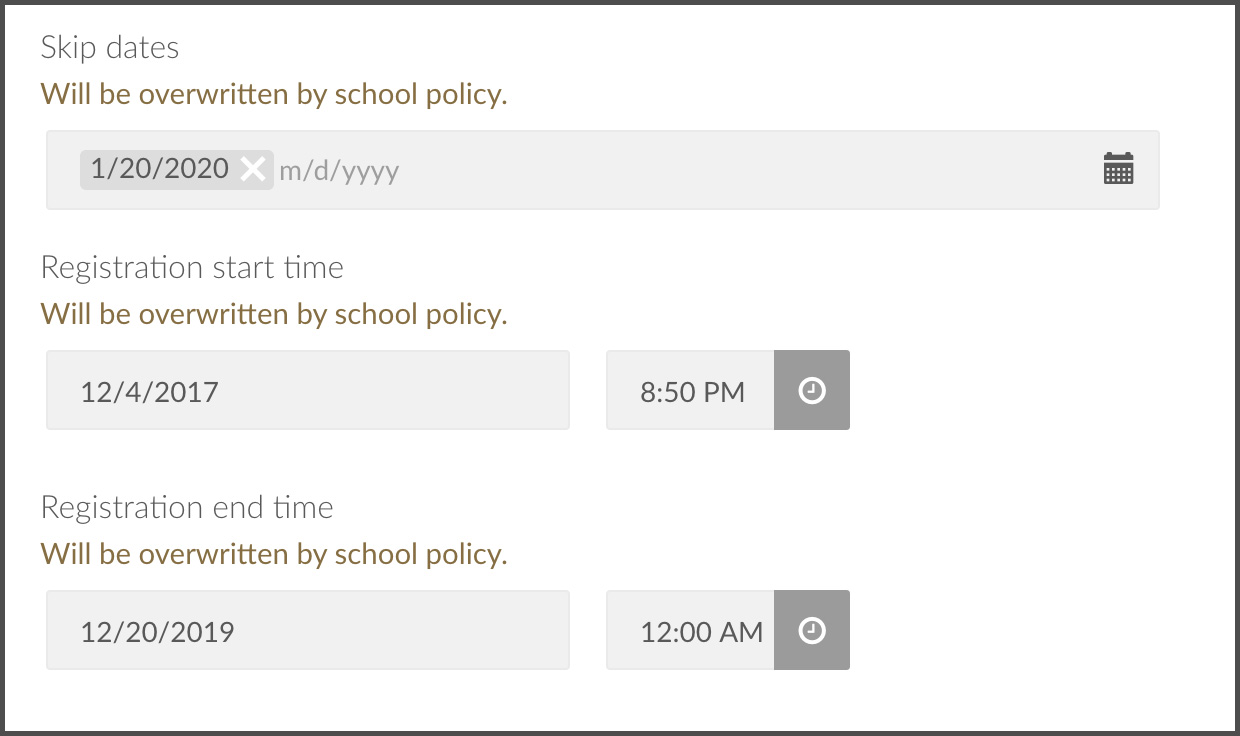Click the 8:50 PM start time field
Viewport: 1240px width, 736px height.
pos(691,390)
